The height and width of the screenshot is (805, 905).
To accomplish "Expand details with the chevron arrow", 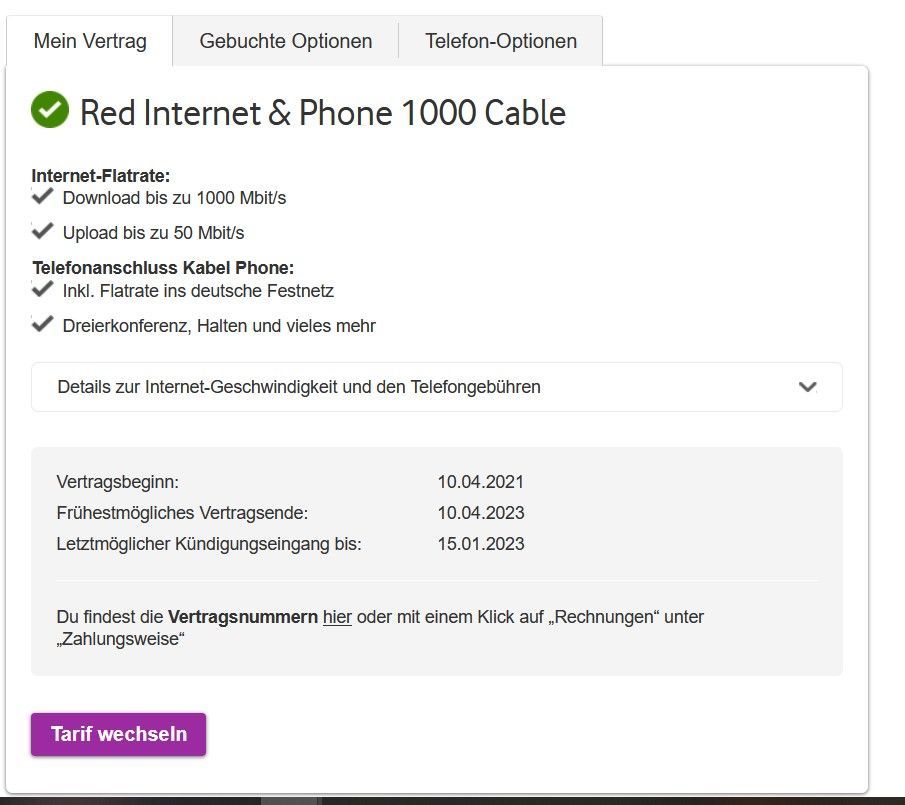I will tap(808, 387).
